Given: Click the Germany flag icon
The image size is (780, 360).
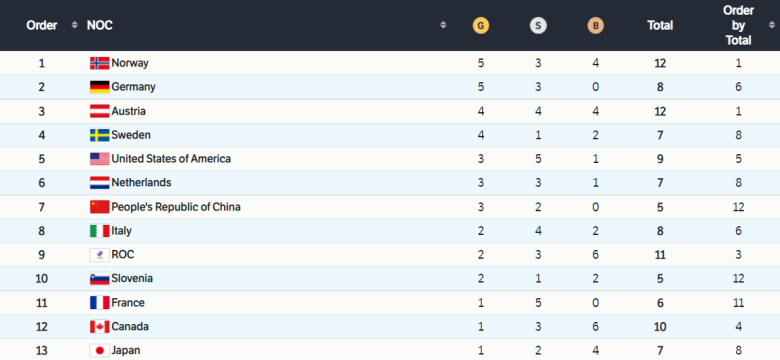Looking at the screenshot, I should pyautogui.click(x=99, y=87).
